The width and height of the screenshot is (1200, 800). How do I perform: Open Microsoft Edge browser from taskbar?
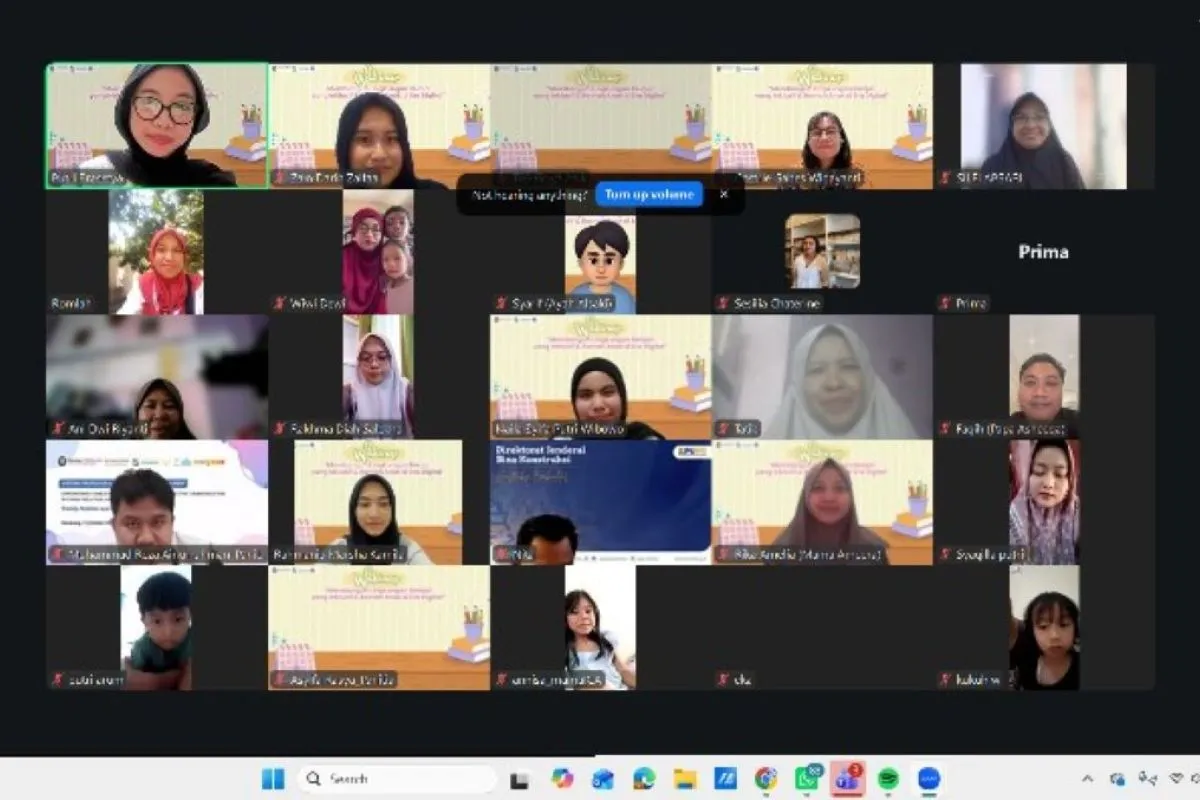644,779
